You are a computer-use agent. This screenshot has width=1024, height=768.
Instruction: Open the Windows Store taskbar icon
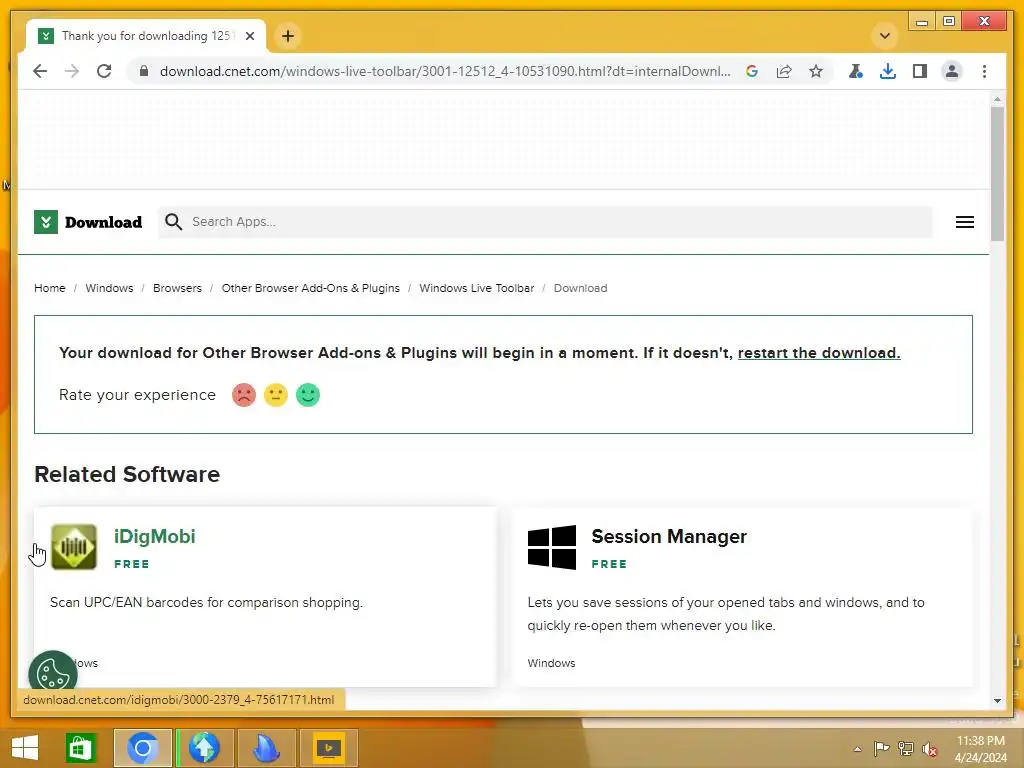tap(80, 748)
